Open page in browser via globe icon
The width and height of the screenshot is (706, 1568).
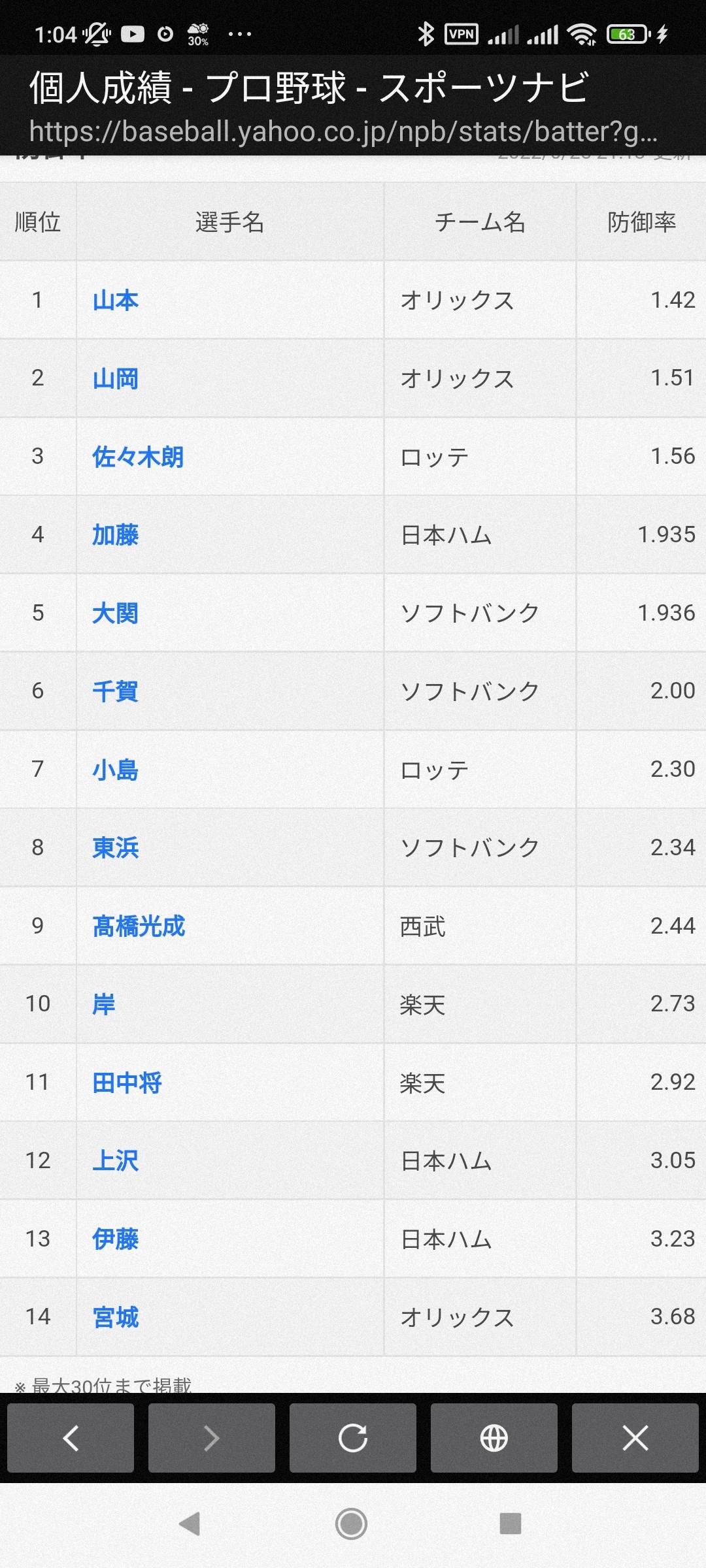click(x=494, y=1438)
